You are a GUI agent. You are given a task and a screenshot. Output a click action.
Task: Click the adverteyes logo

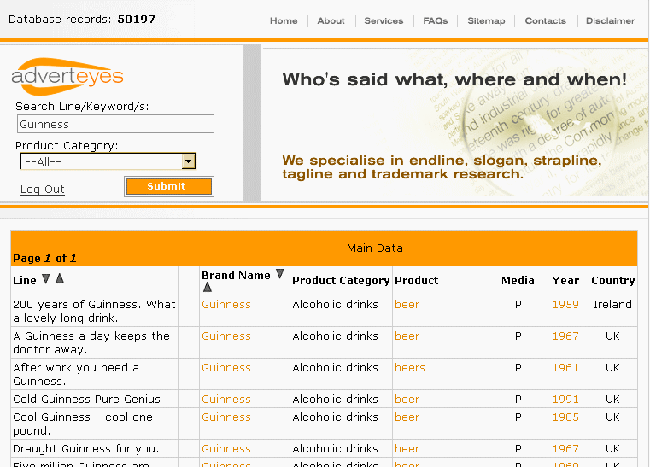67,77
